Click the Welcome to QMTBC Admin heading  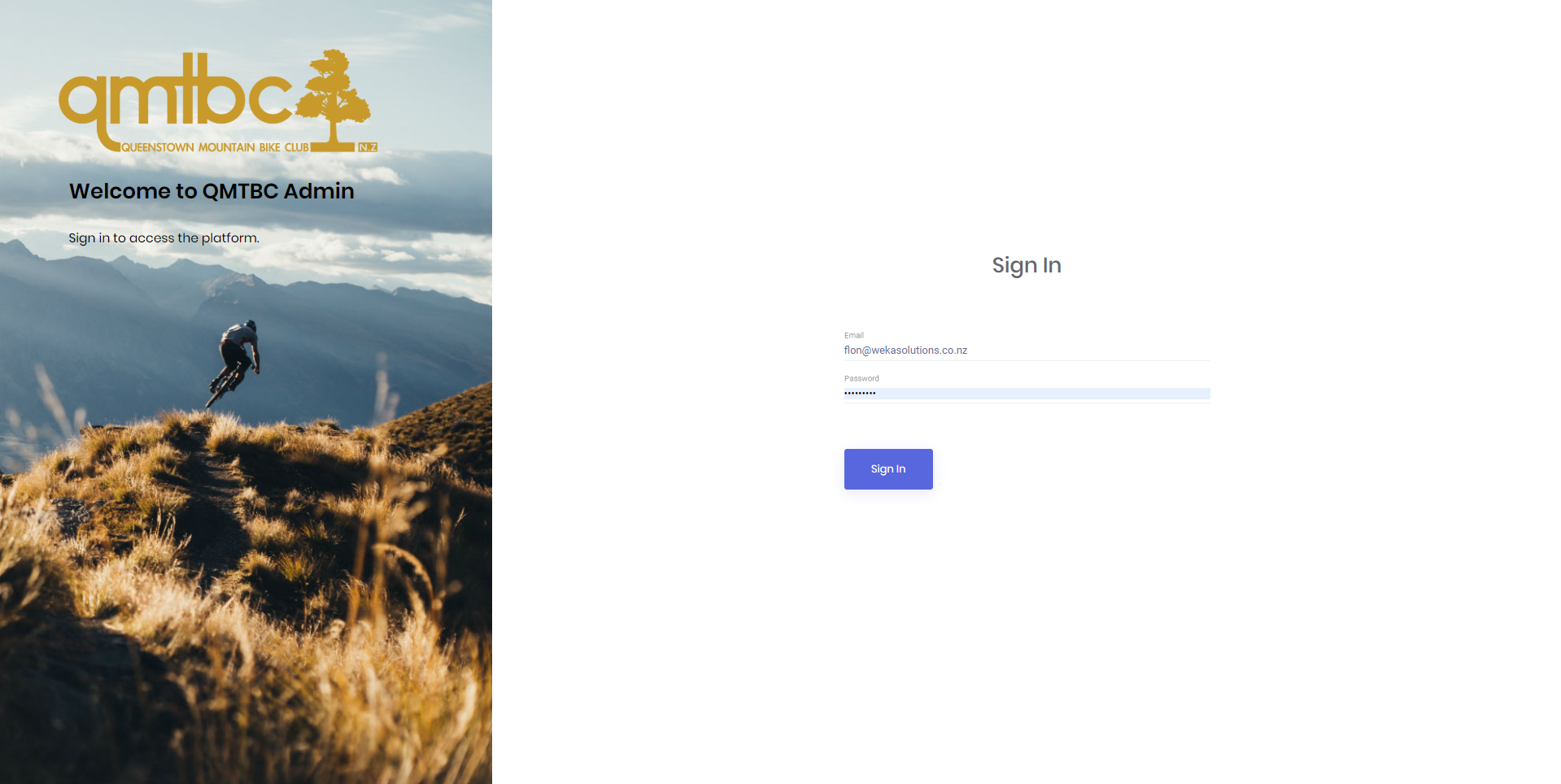(x=211, y=191)
